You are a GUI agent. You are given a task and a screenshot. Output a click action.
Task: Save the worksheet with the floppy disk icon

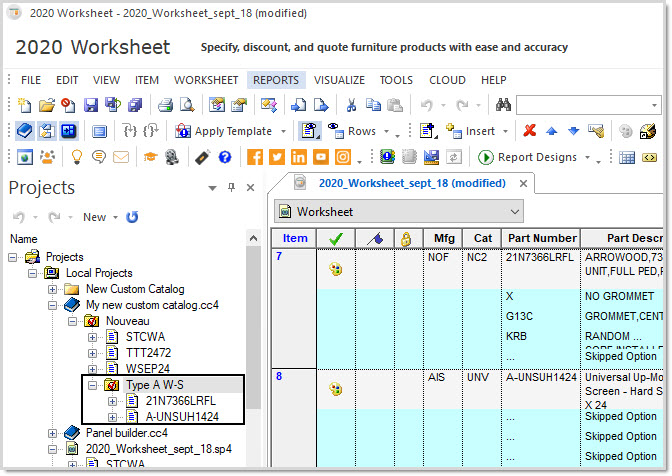click(91, 105)
